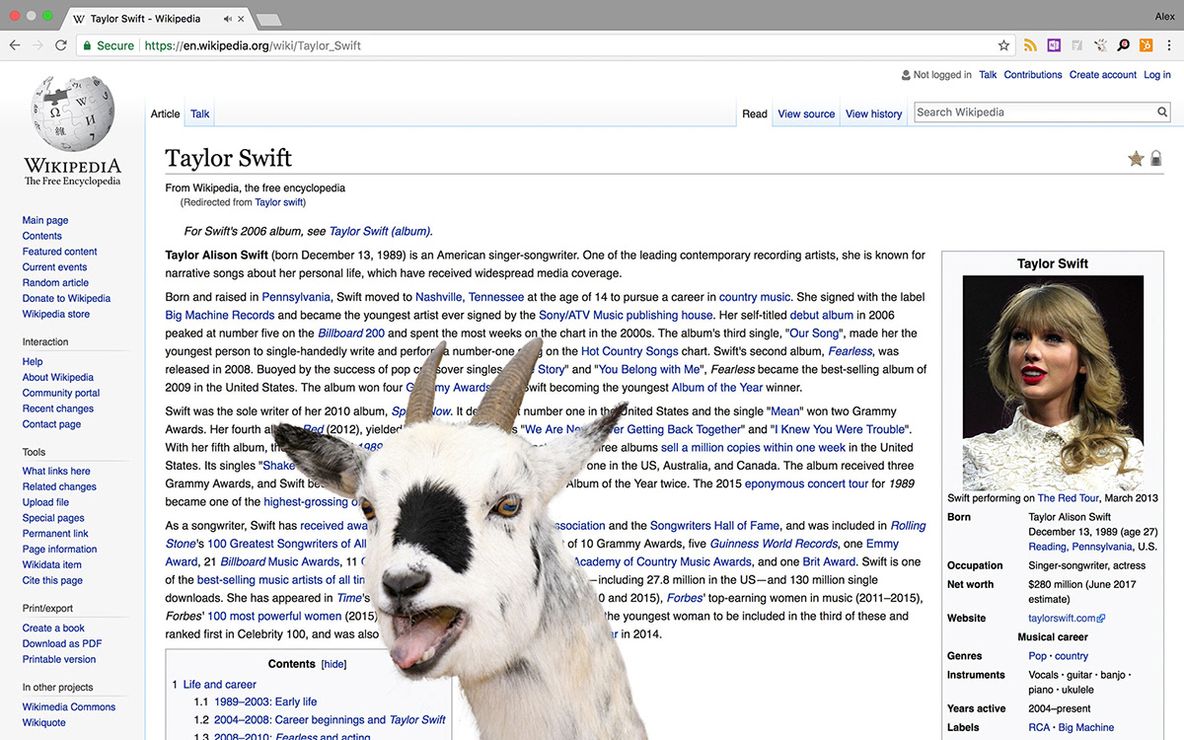The height and width of the screenshot is (740, 1184).
Task: Open the OneNote clipper extension
Action: click(x=1054, y=45)
